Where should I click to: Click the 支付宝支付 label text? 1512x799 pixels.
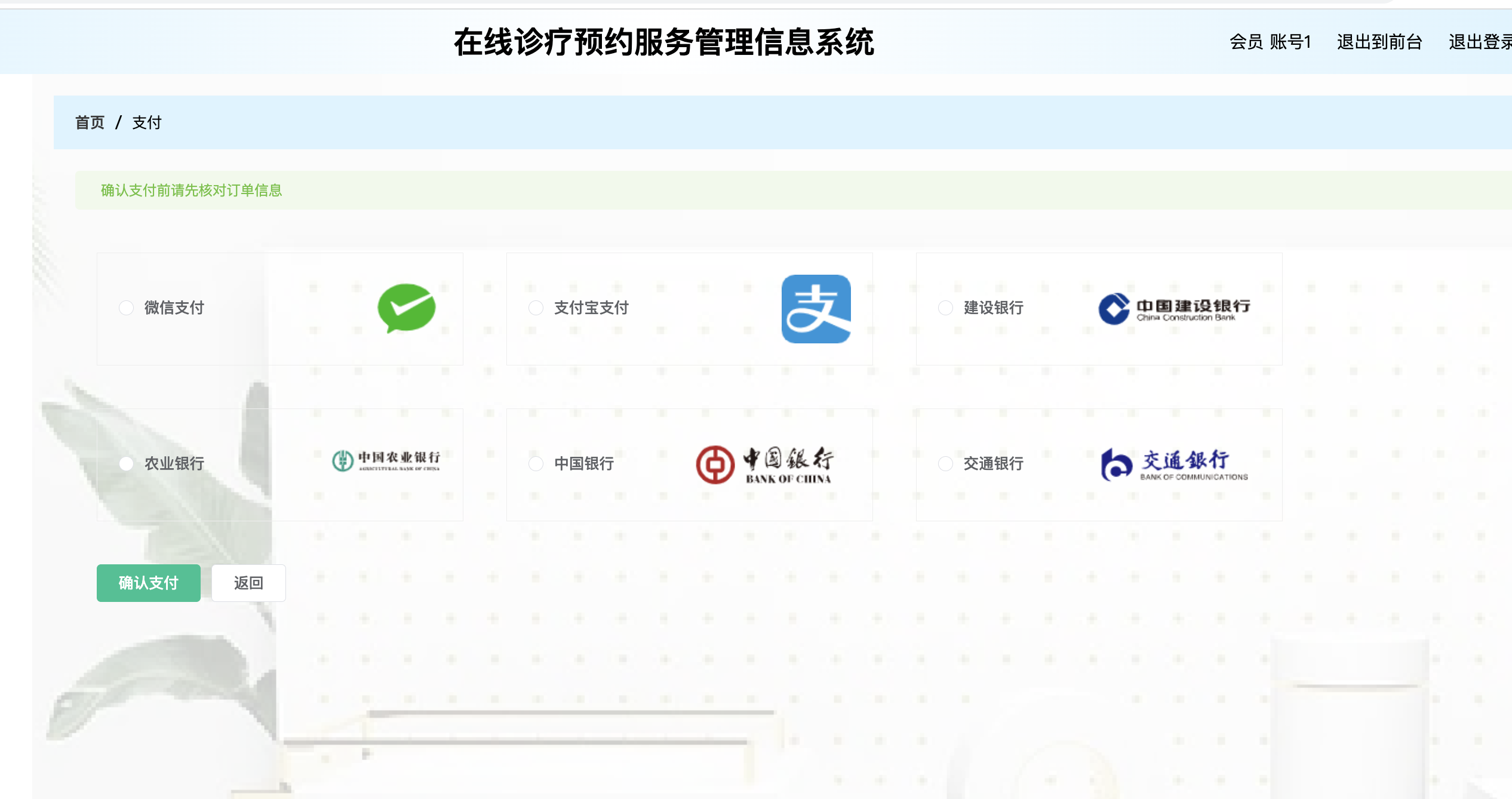(591, 308)
